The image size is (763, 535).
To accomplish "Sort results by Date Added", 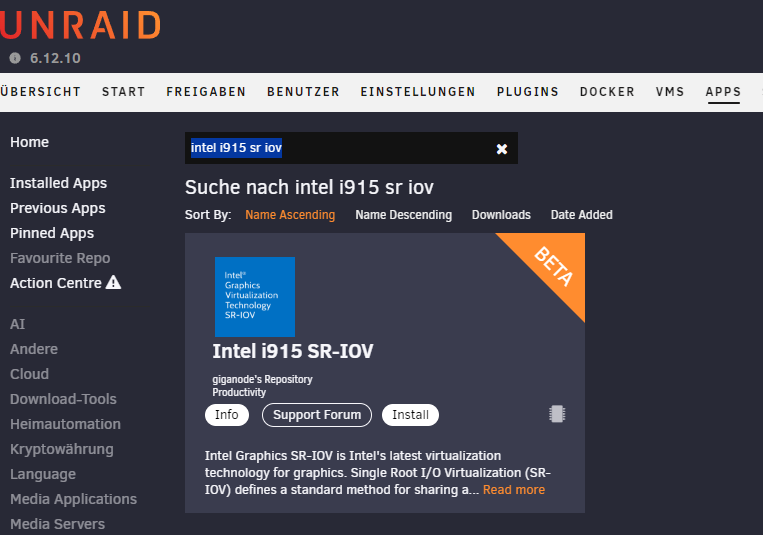I will [x=581, y=215].
